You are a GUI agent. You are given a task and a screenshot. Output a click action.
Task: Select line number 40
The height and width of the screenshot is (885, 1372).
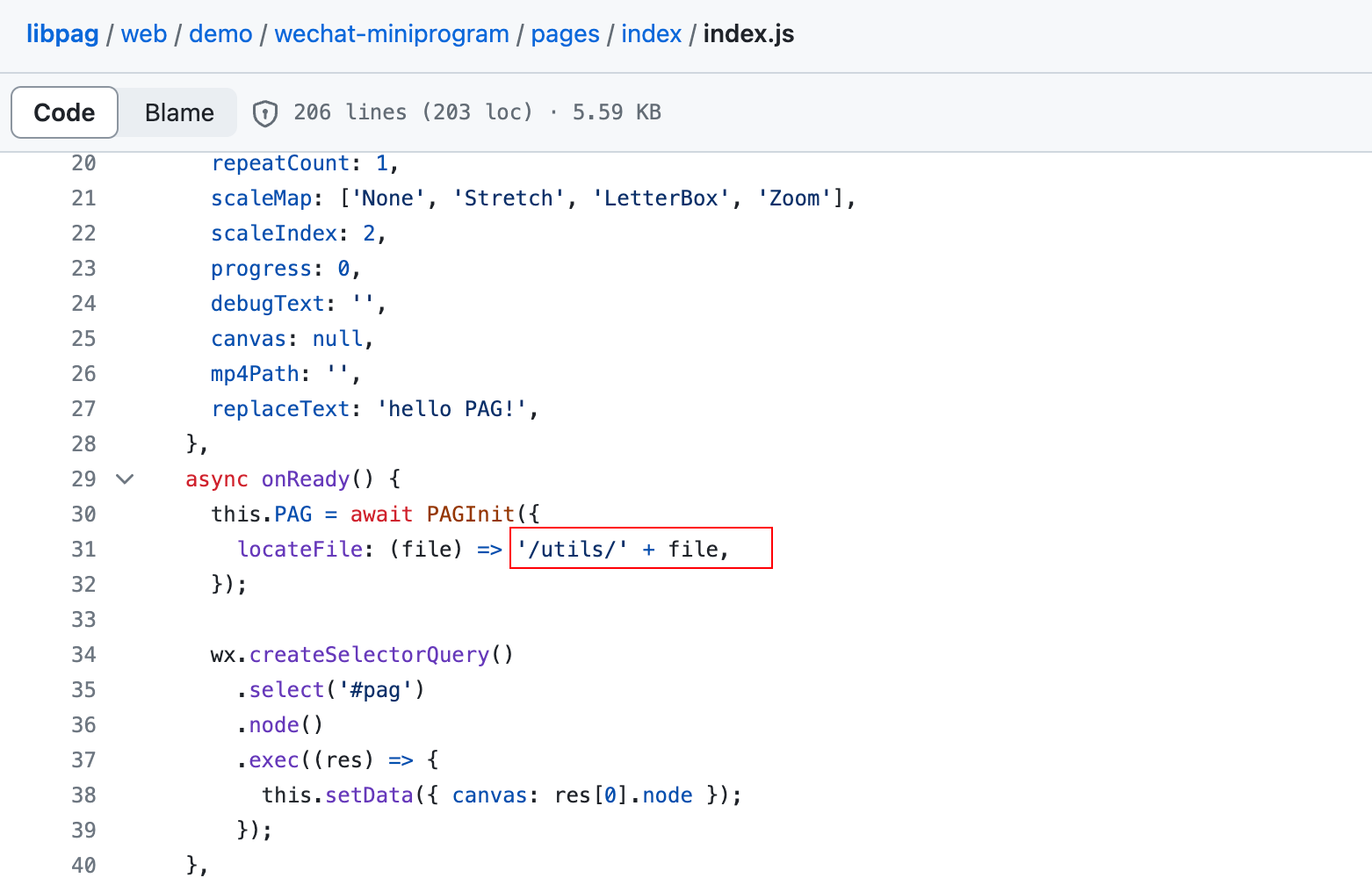[x=83, y=865]
